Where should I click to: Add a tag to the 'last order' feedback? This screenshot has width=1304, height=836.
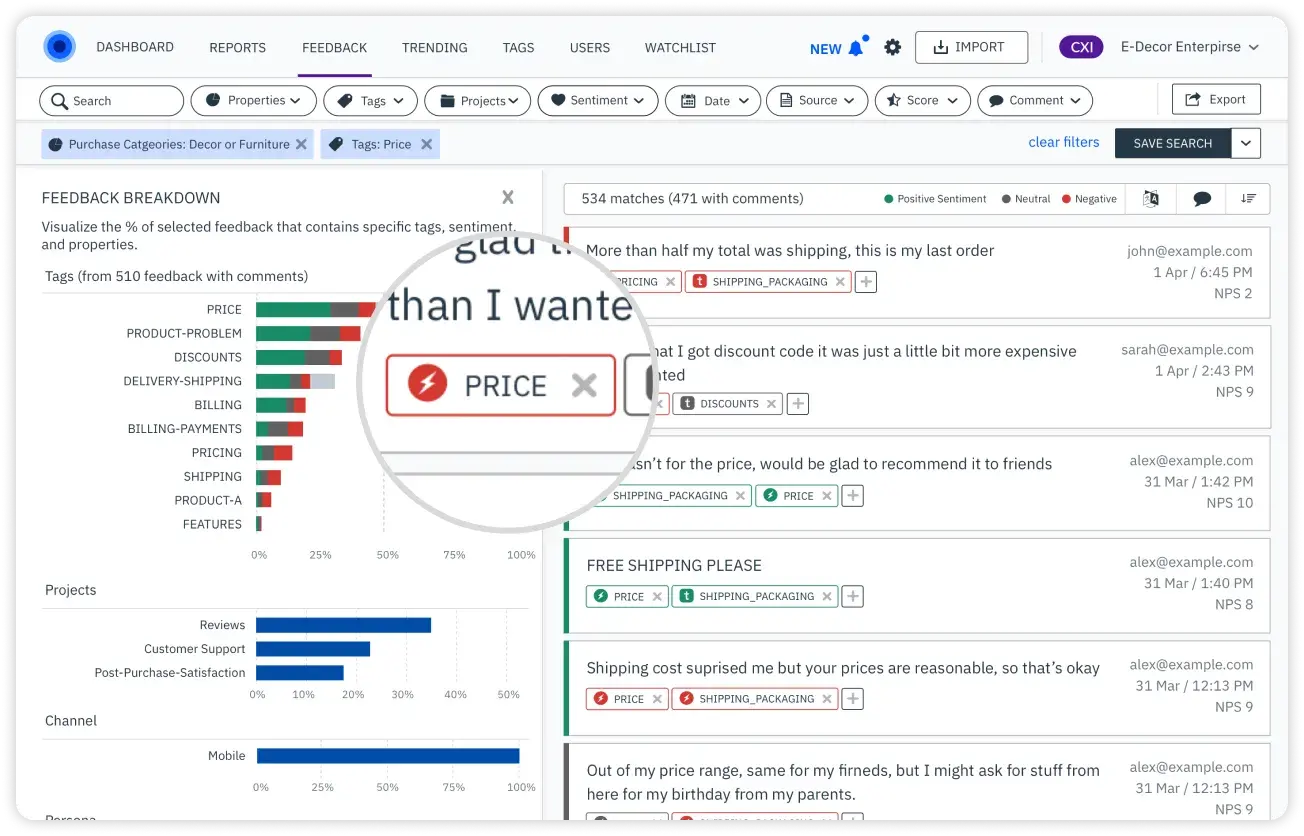[866, 282]
